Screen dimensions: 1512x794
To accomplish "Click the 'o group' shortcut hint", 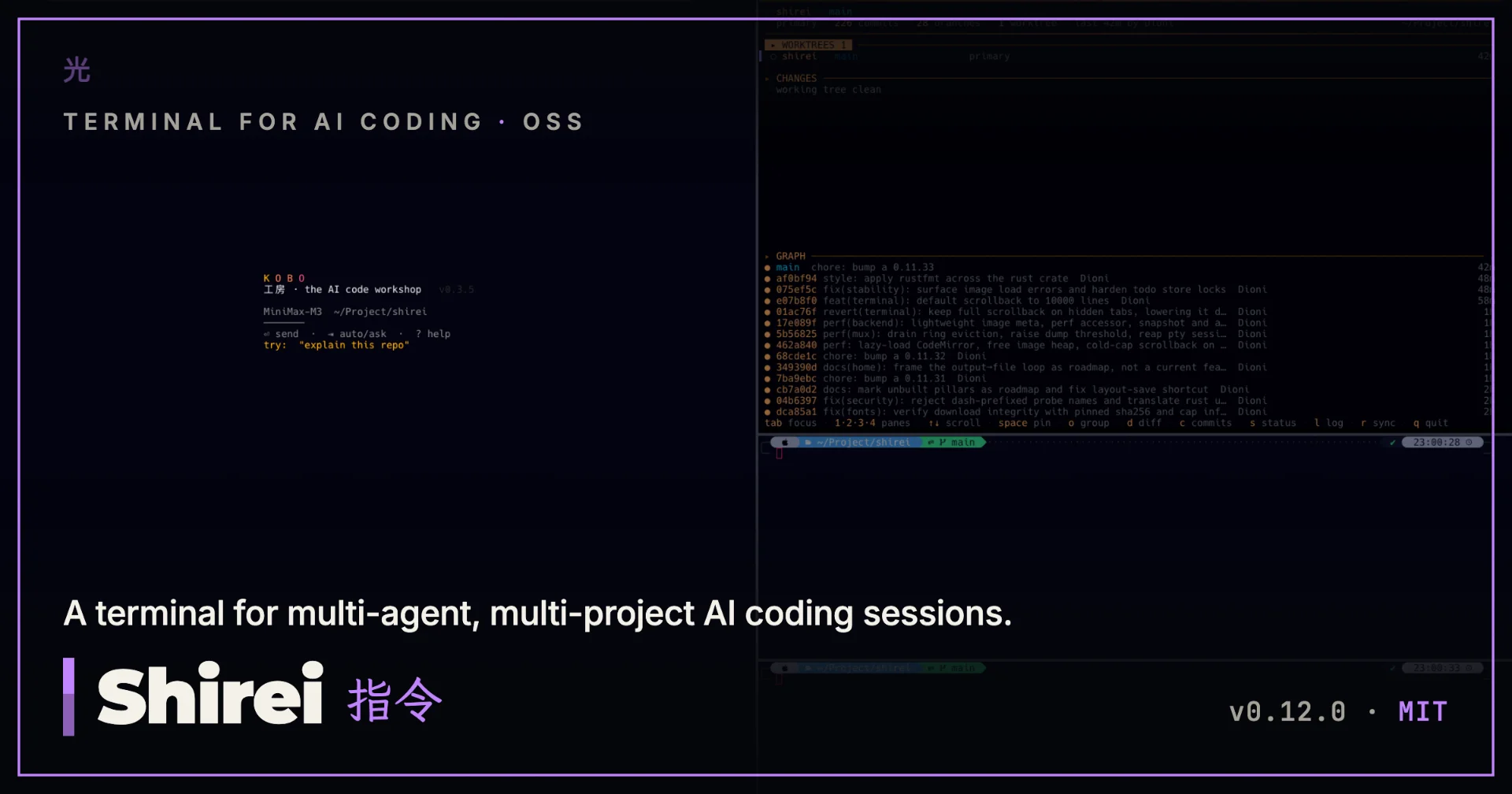I will (1088, 423).
